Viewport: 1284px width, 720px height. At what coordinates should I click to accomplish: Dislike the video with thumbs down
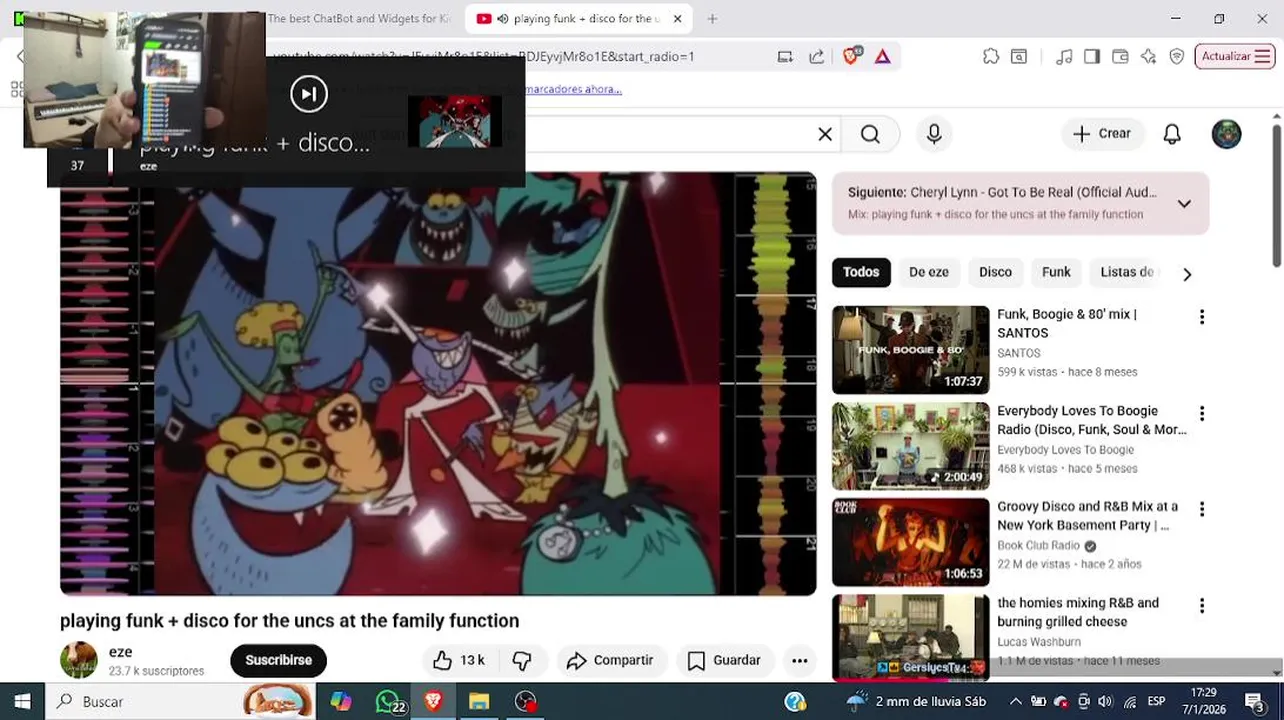coord(522,660)
